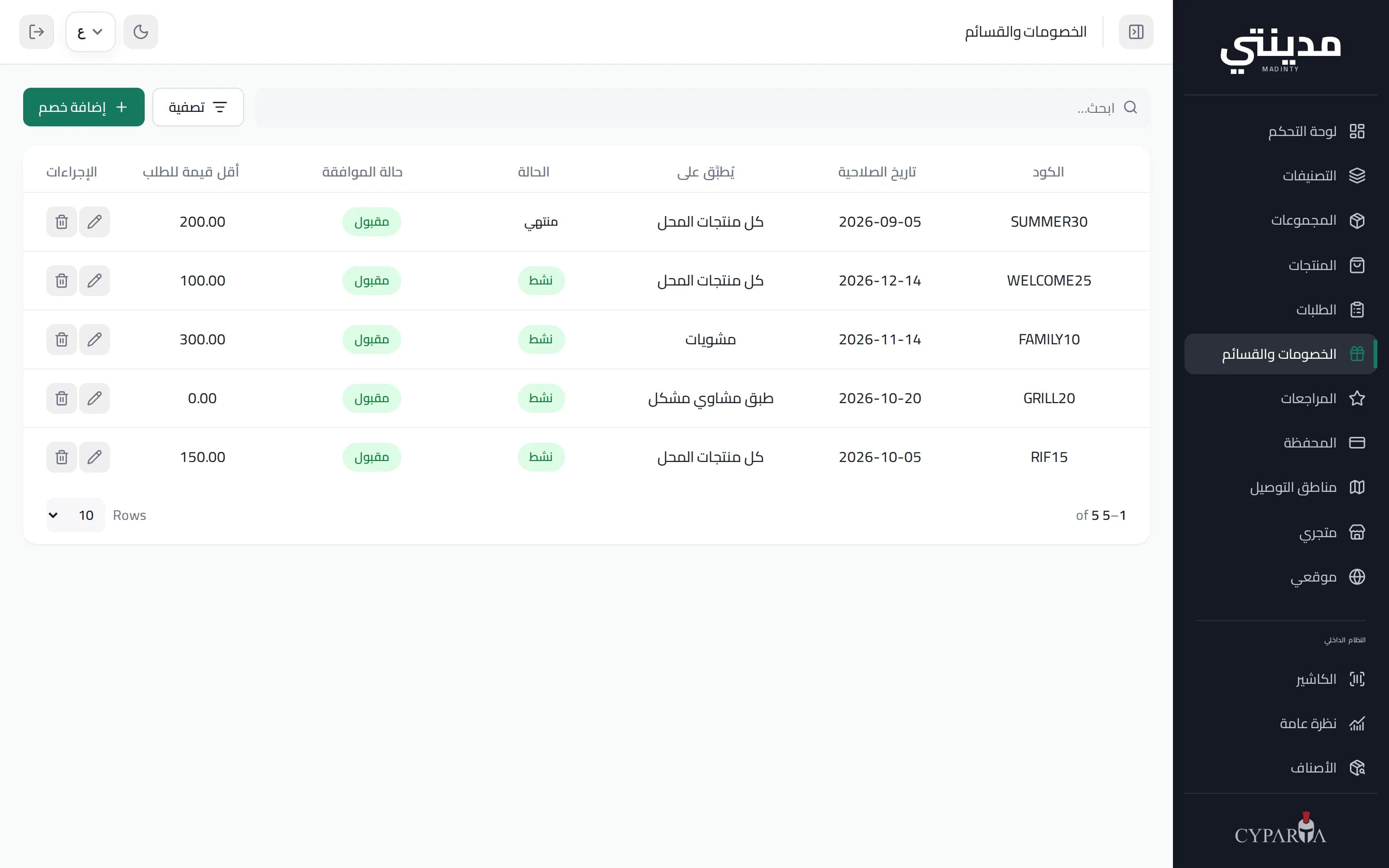Edit the FAMILY10 discount row
The width and height of the screenshot is (1389, 868).
95,339
